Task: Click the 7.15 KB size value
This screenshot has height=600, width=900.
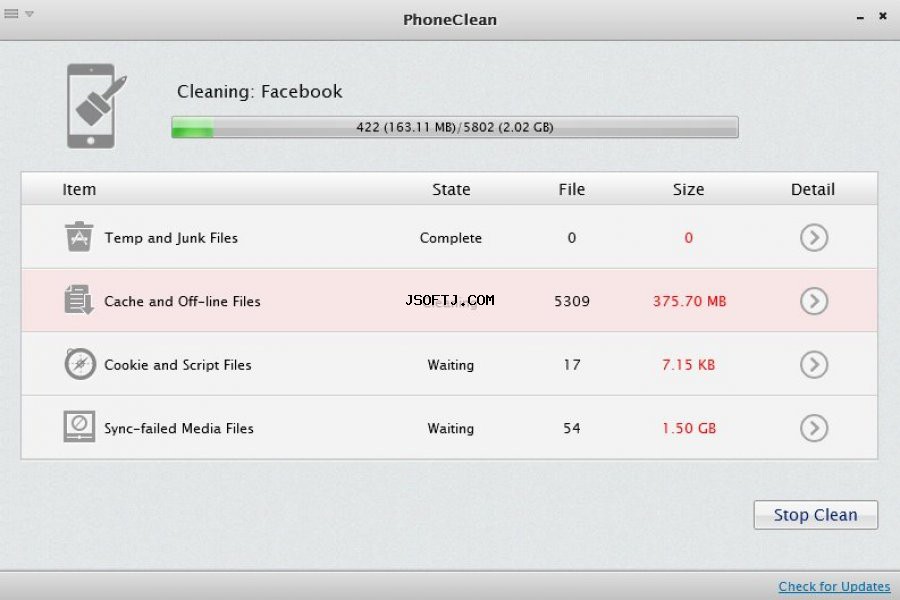Action: 688,365
